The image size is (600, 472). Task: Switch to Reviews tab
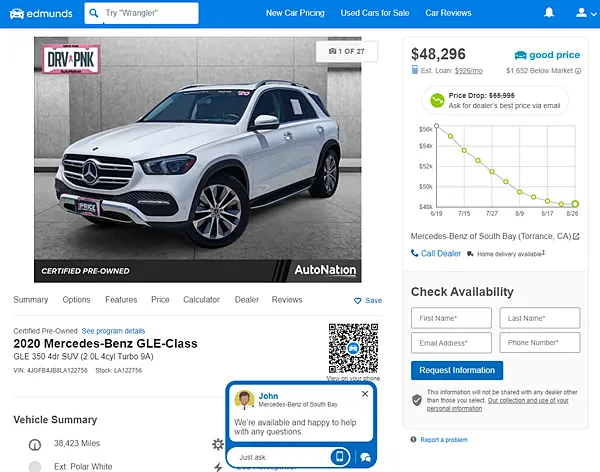click(287, 300)
